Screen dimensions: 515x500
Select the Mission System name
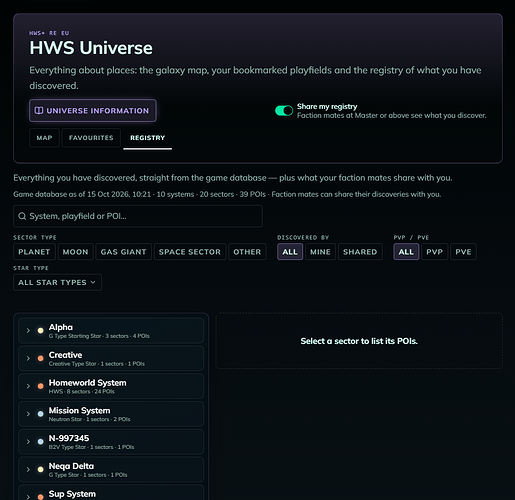[79, 411]
